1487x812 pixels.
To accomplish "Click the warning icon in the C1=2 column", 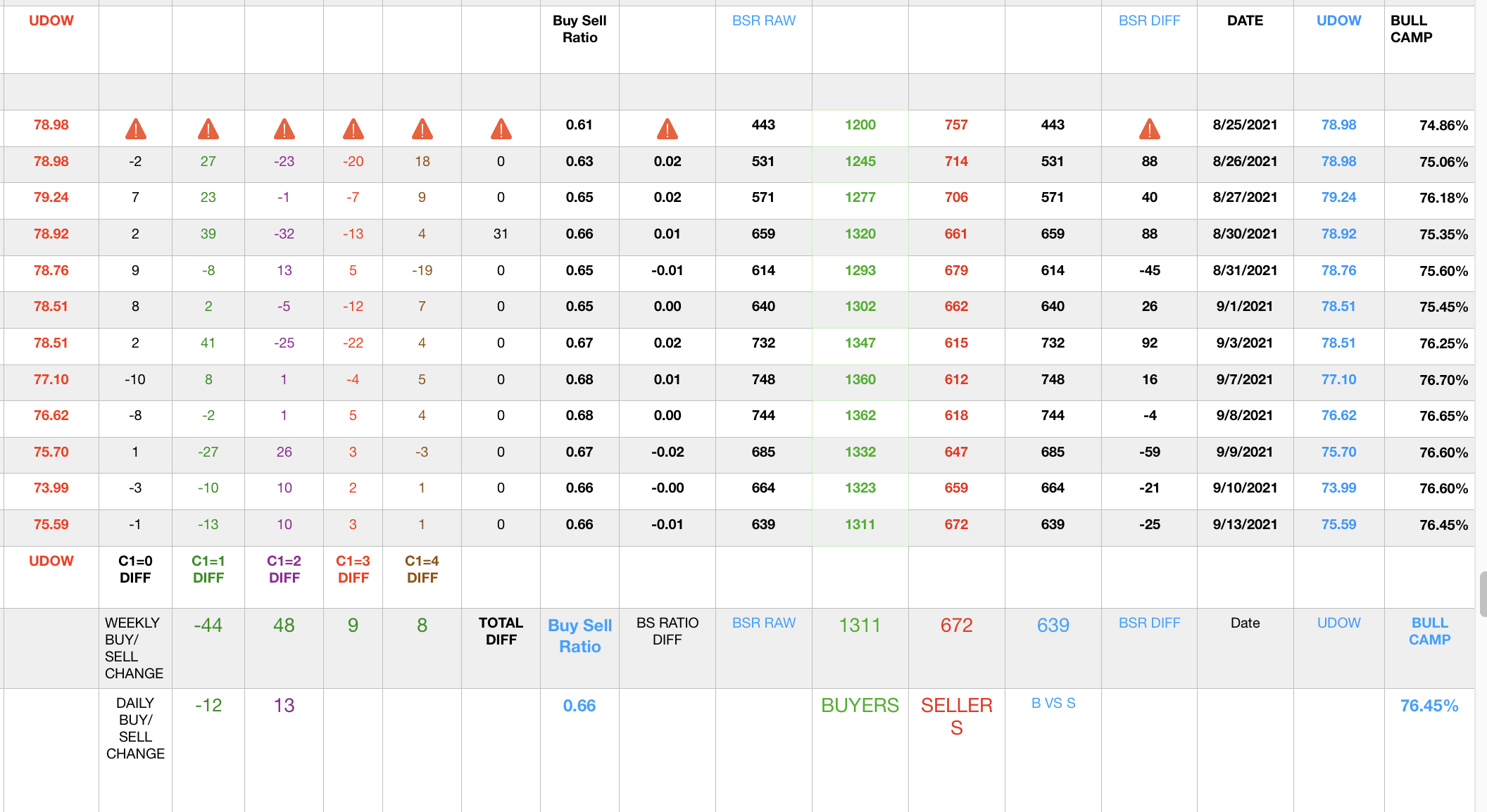I will [284, 129].
